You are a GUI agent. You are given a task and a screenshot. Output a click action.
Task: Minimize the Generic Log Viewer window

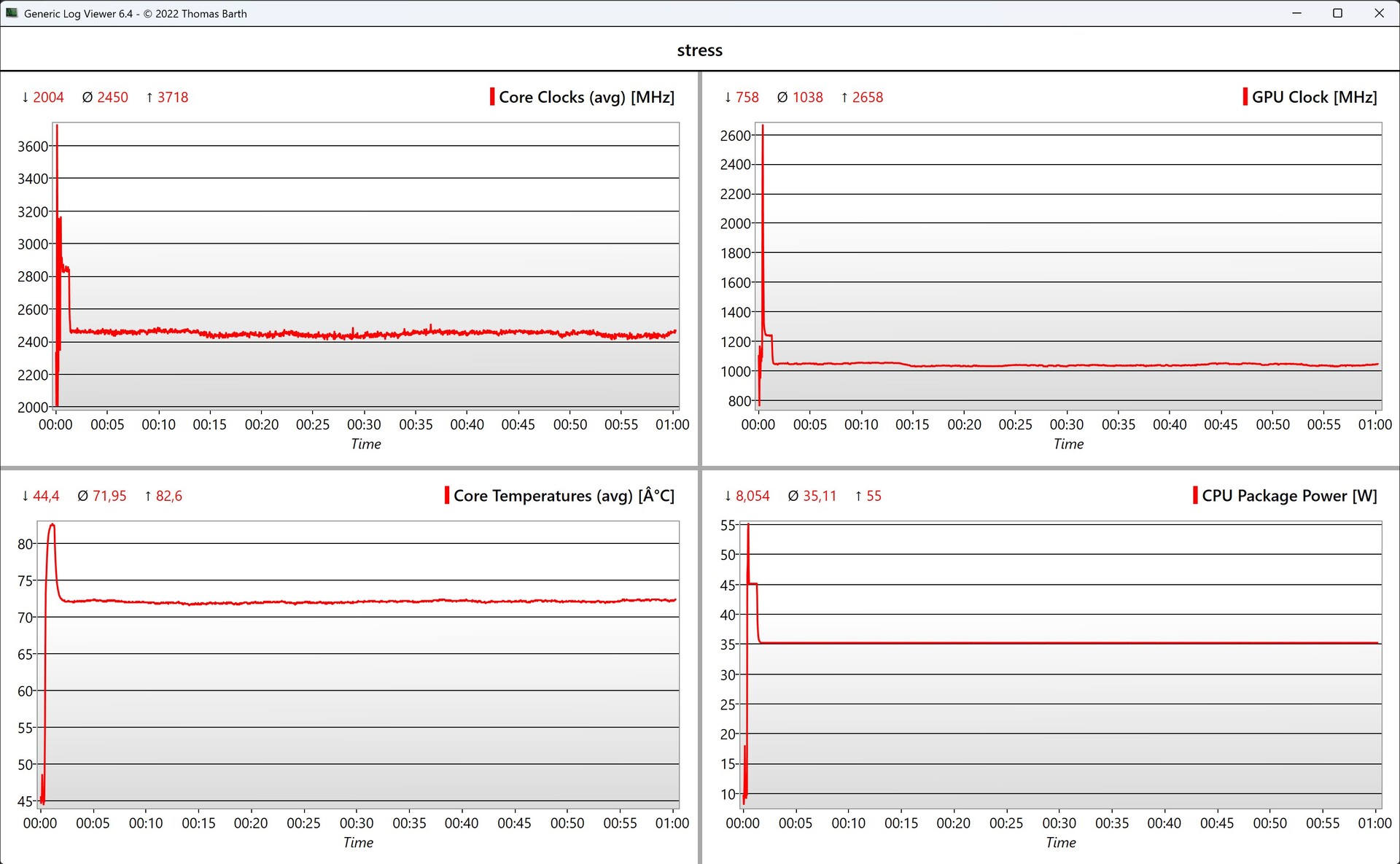(x=1296, y=13)
